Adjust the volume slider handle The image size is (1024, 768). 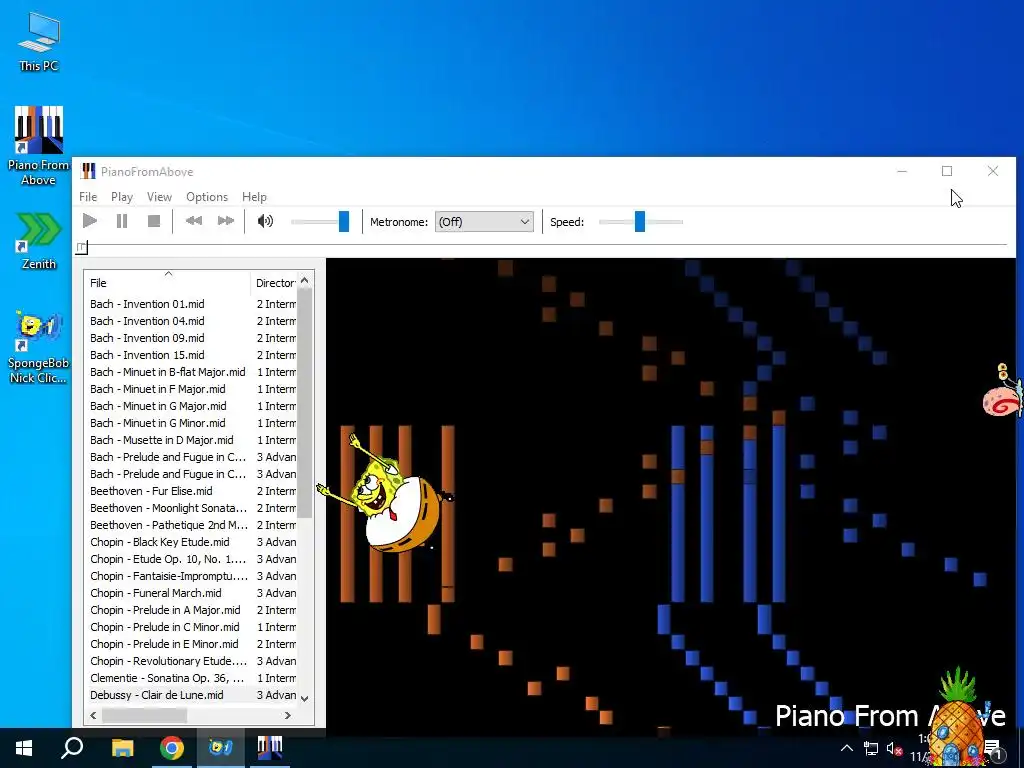click(344, 221)
